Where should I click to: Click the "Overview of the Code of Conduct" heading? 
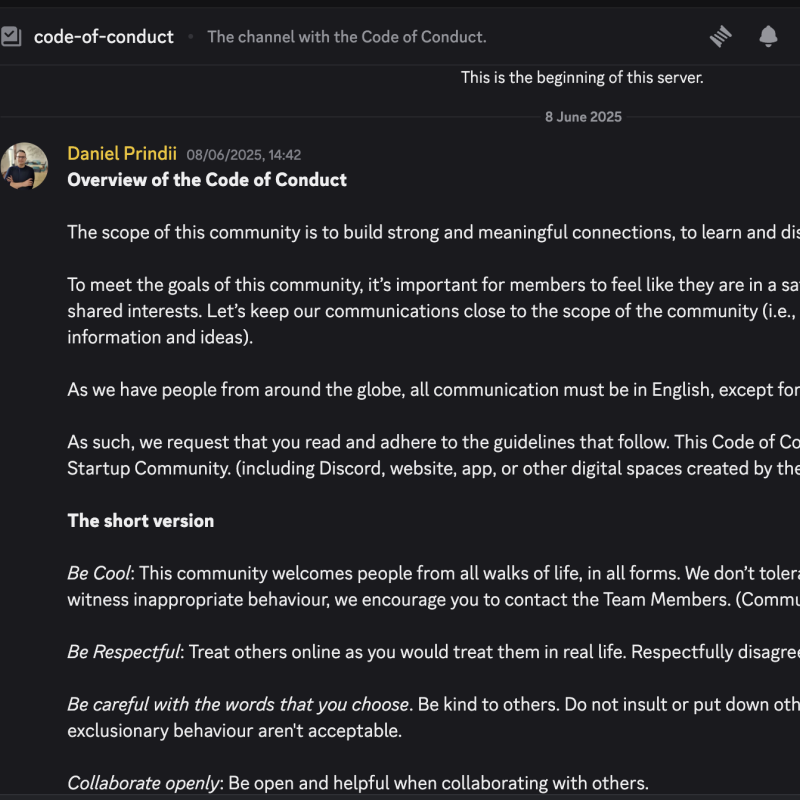[x=207, y=180]
